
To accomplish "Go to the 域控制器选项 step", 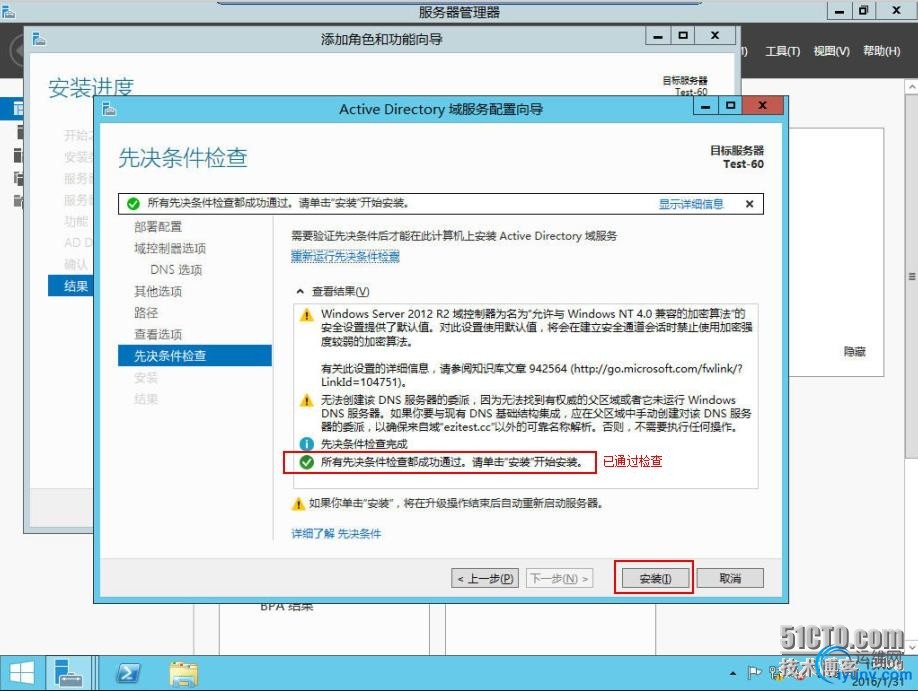I will point(170,248).
